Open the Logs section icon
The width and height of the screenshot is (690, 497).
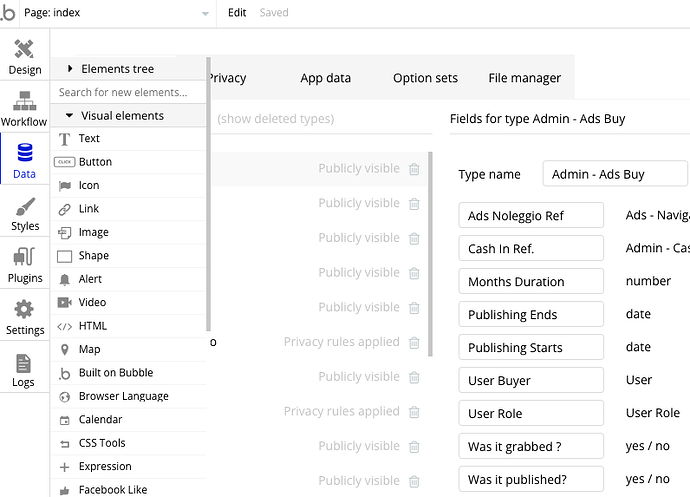pos(23,363)
